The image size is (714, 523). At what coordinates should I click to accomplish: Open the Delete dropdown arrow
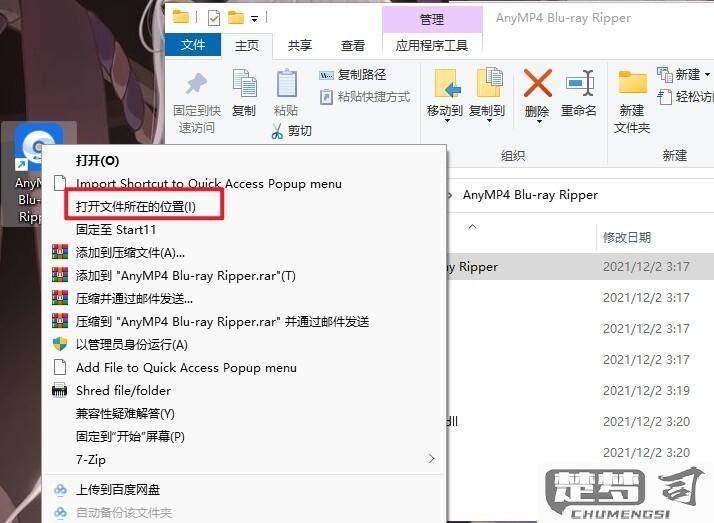tap(539, 122)
